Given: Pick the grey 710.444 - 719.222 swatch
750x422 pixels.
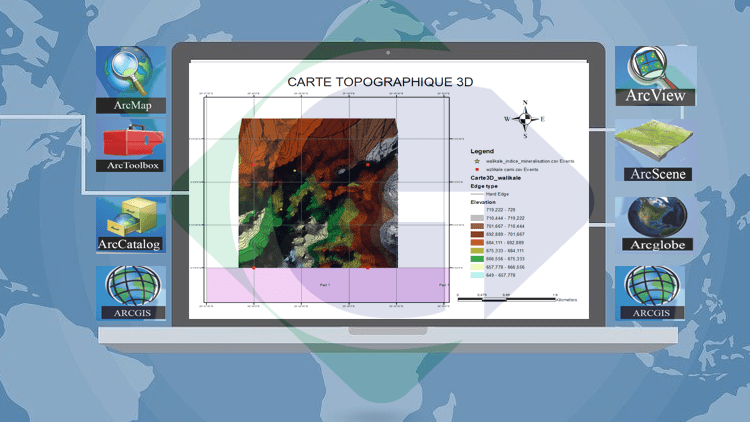Looking at the screenshot, I should tap(477, 218).
